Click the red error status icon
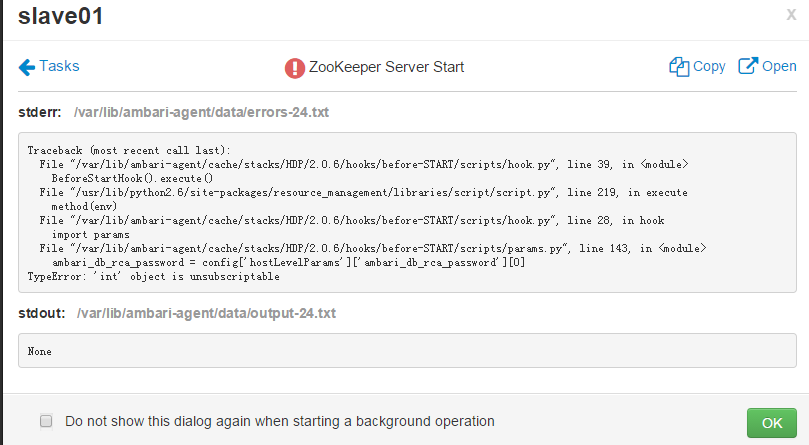This screenshot has height=445, width=809. (295, 68)
